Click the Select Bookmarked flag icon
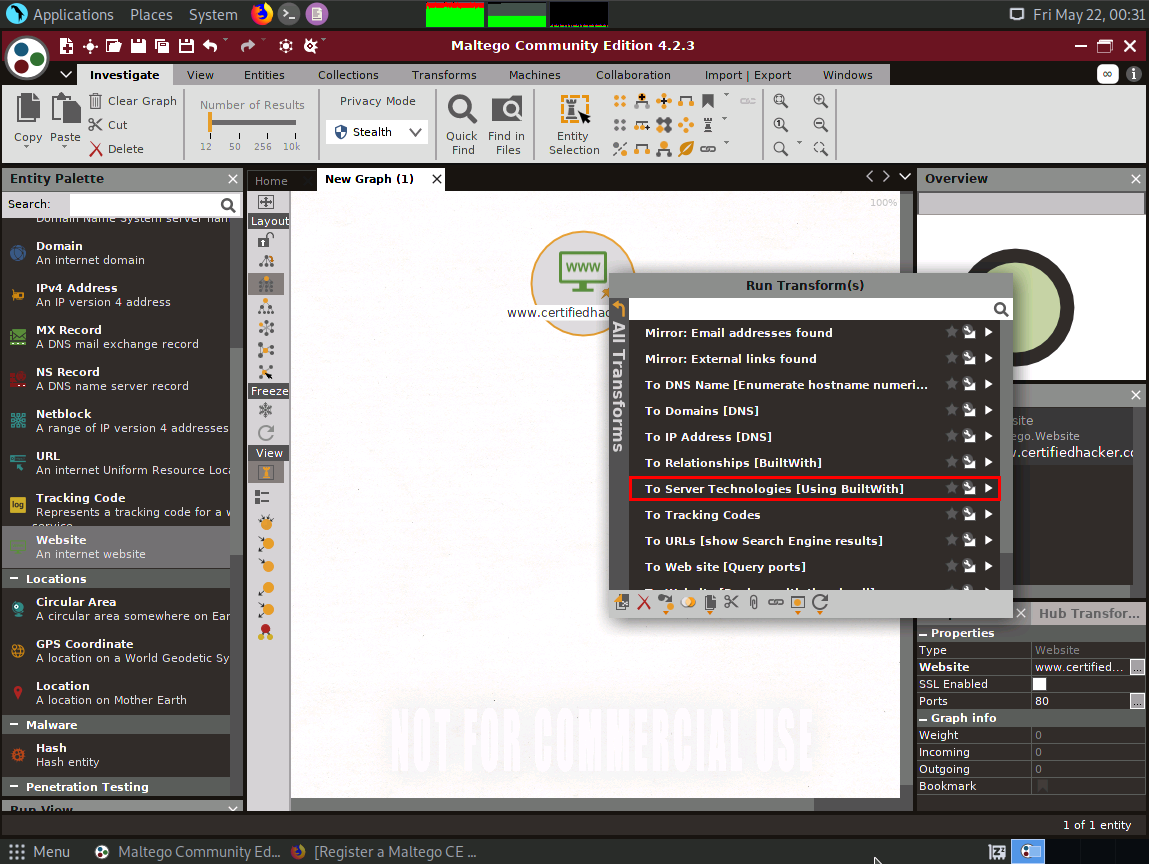 [x=708, y=100]
